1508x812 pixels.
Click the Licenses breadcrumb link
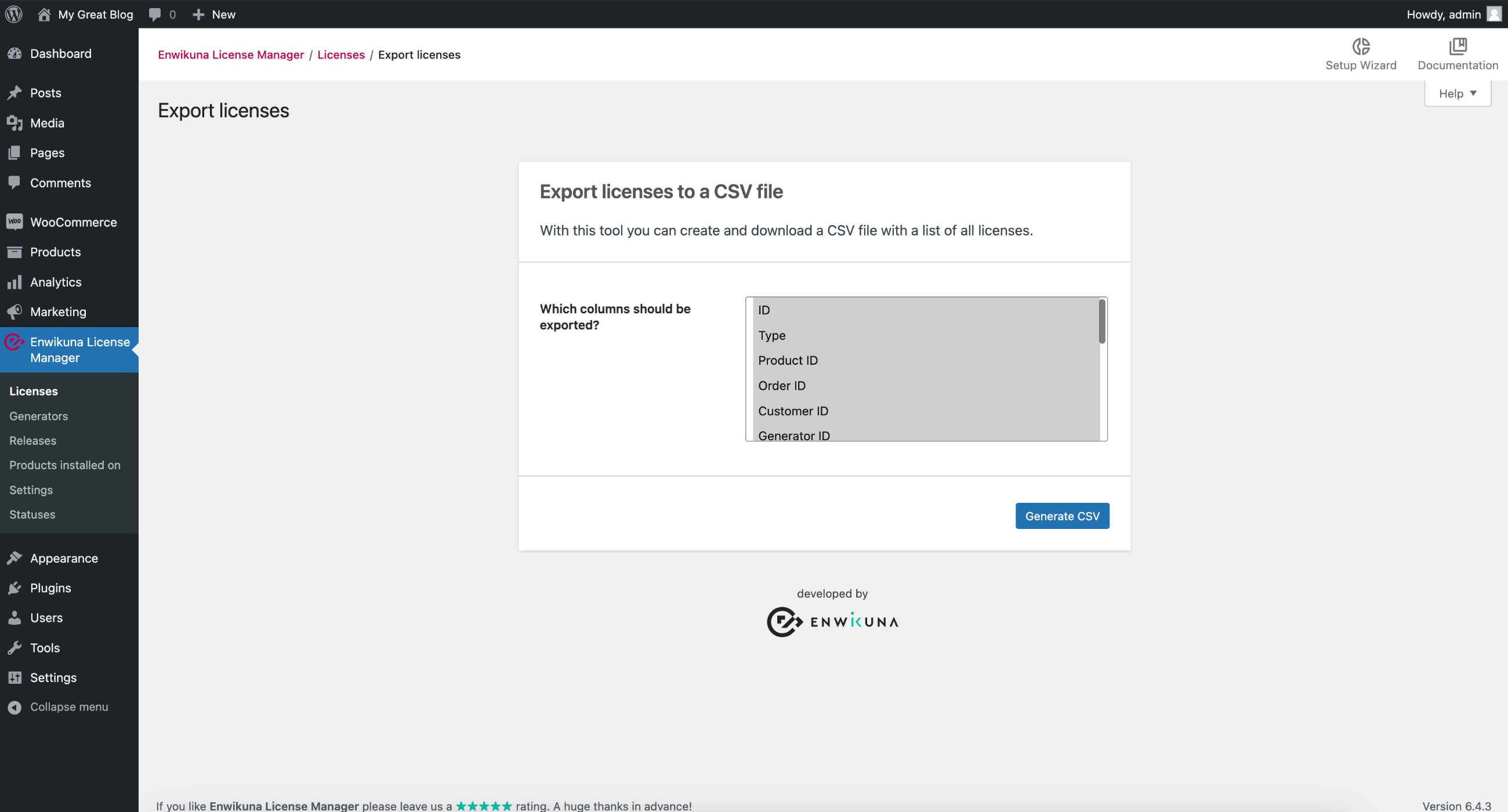click(x=341, y=54)
